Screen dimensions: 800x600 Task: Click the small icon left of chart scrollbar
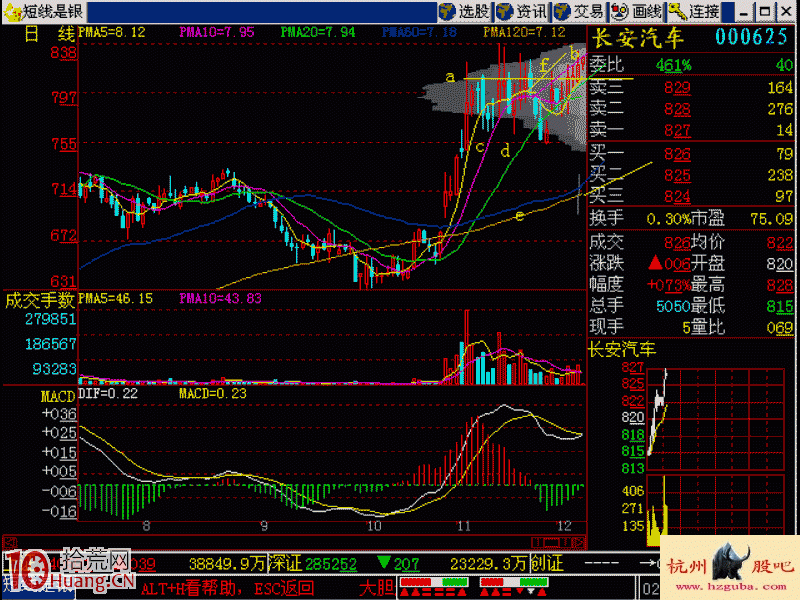(x=10, y=542)
